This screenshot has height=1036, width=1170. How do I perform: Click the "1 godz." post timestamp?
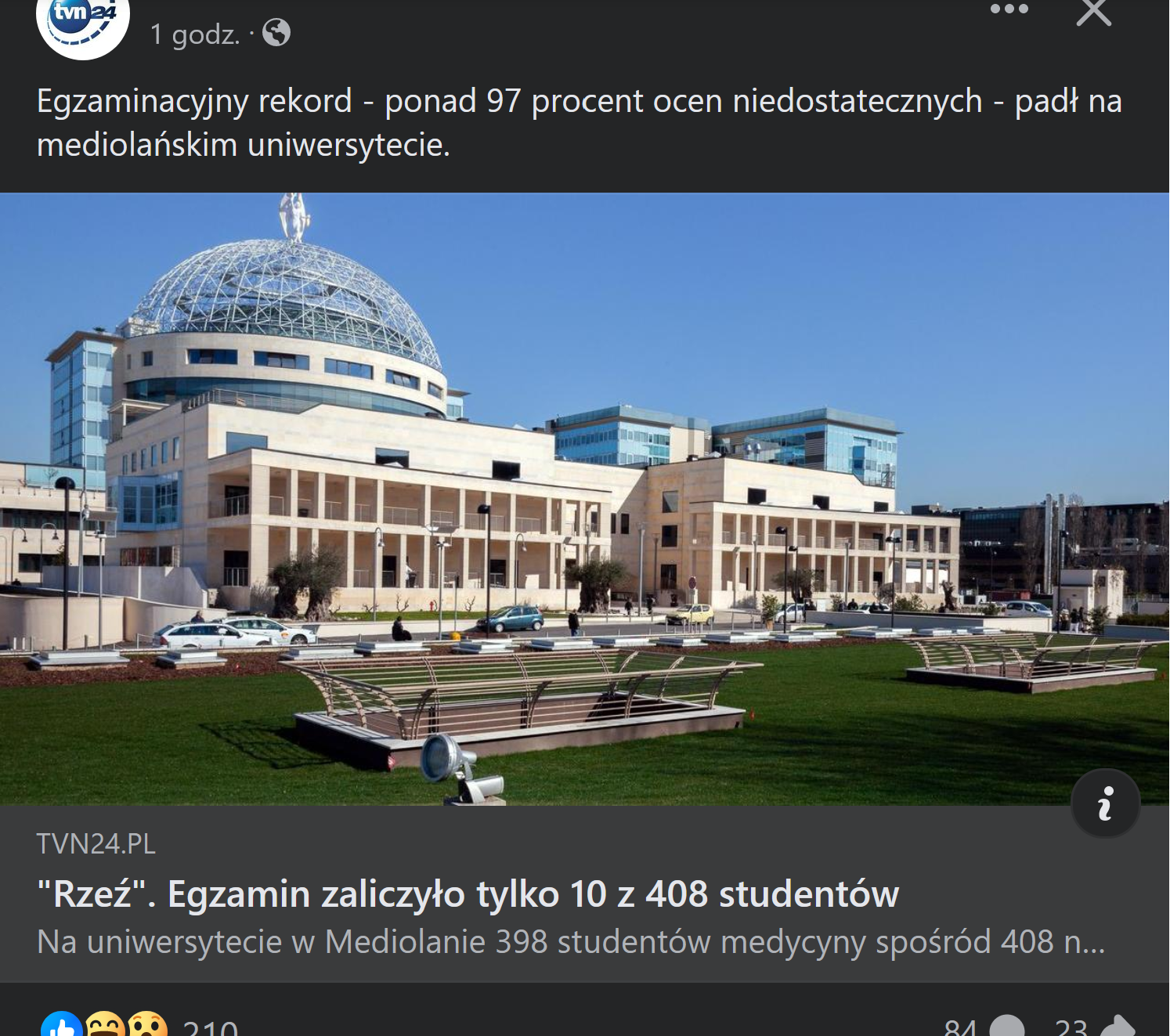coord(195,34)
